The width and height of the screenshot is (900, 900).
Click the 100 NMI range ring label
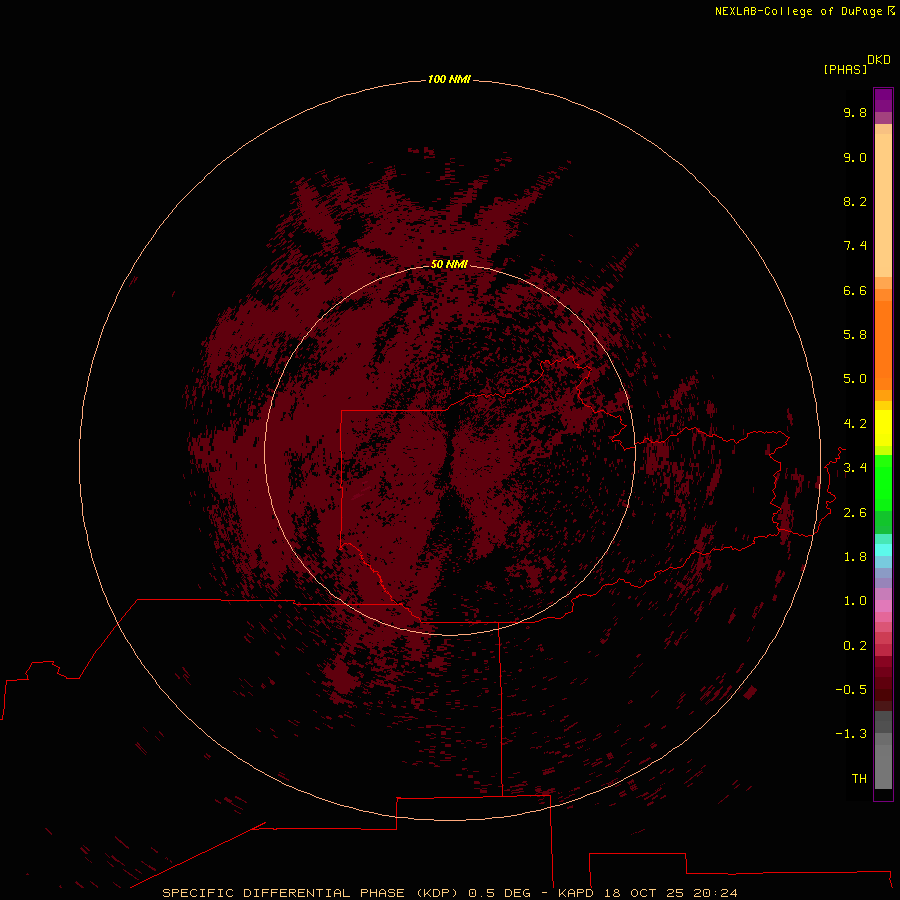coord(449,79)
